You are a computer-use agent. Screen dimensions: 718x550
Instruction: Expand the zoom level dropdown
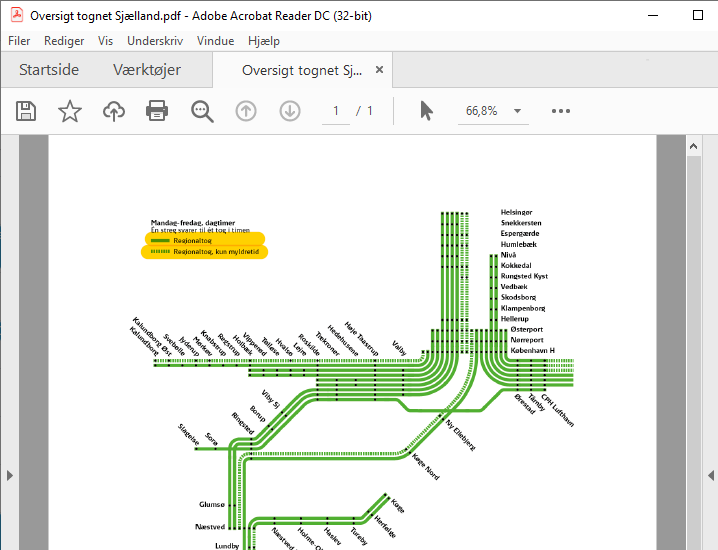(x=518, y=111)
